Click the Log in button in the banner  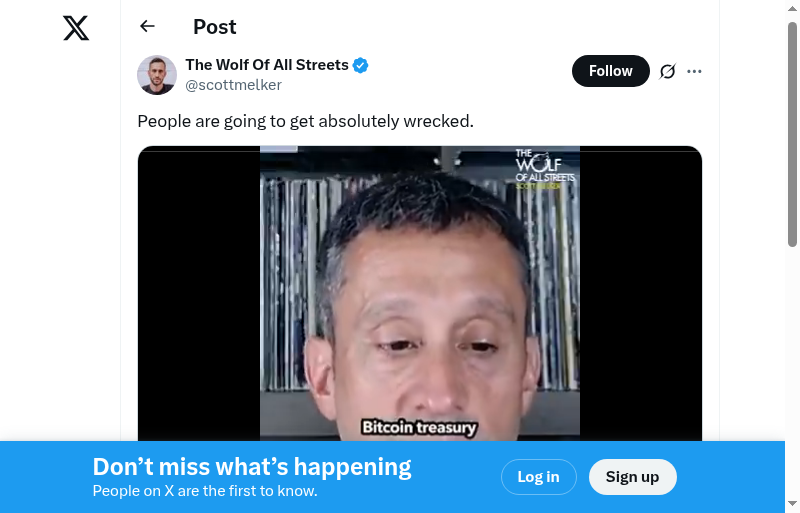coord(538,477)
